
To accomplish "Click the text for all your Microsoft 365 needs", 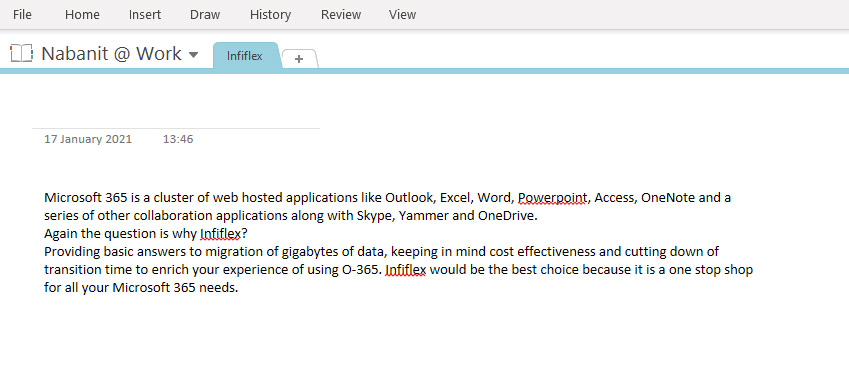I will tap(141, 288).
